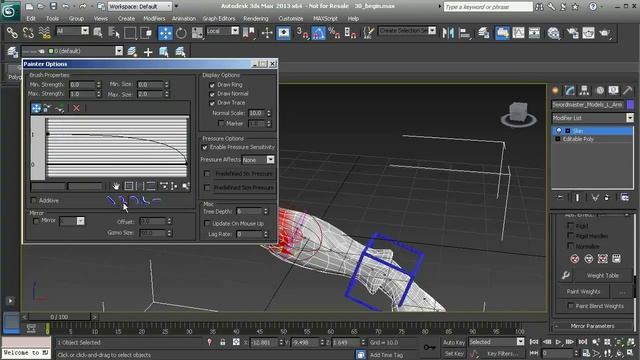Open the Rendering menu

[256, 19]
